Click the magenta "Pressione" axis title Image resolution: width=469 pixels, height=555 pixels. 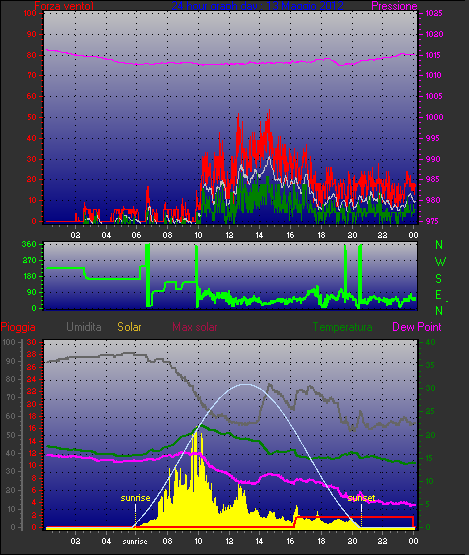(x=394, y=6)
